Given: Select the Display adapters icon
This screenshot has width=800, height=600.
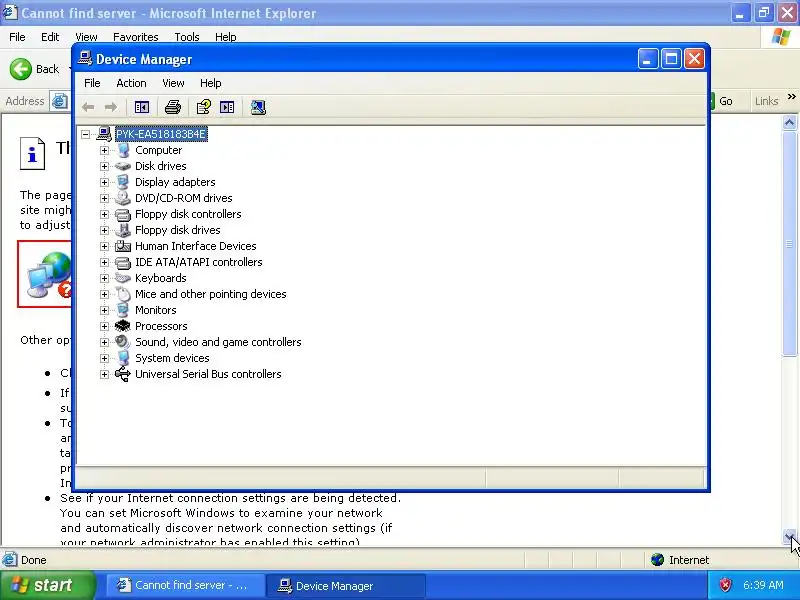Looking at the screenshot, I should pos(123,182).
